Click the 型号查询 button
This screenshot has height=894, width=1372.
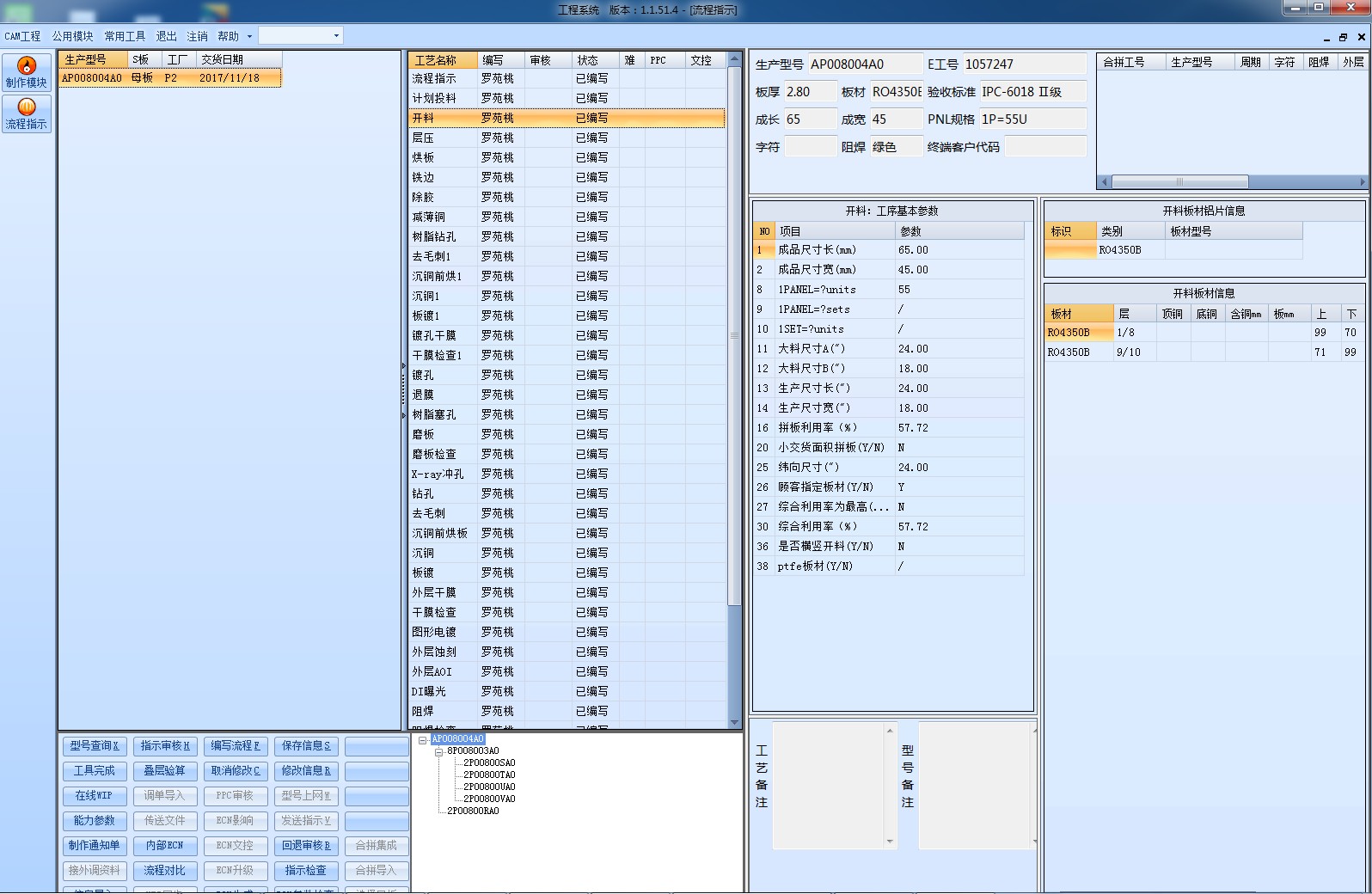pos(95,746)
